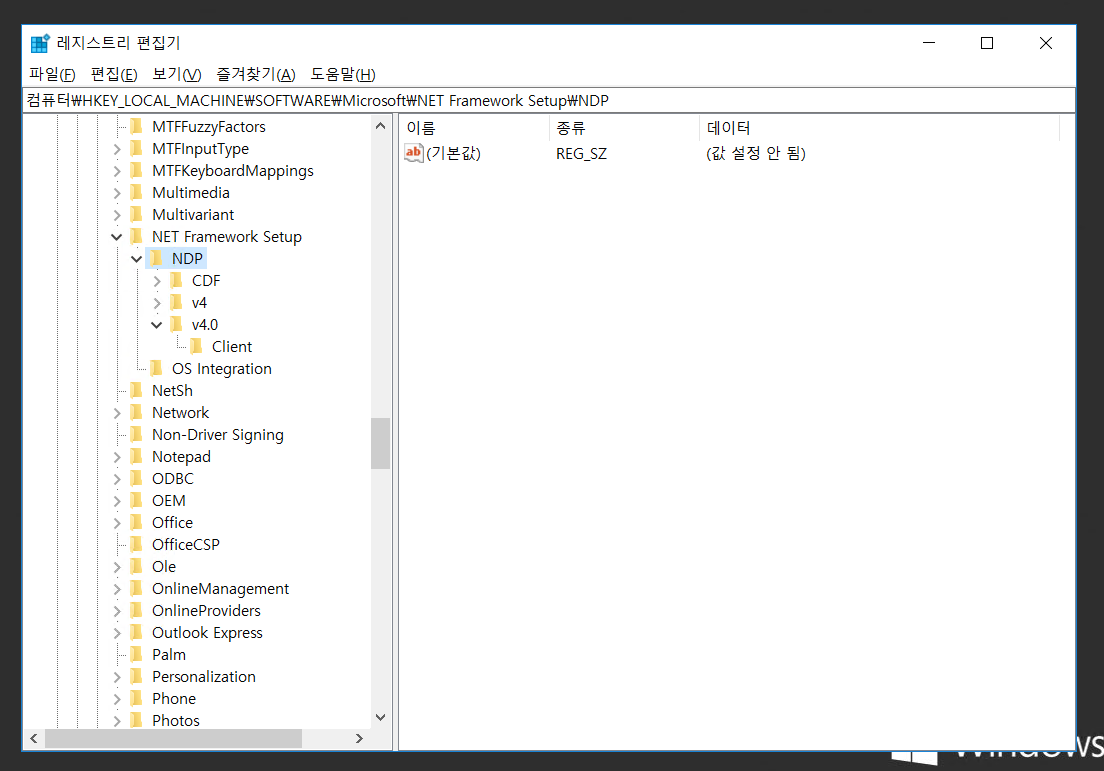Image resolution: width=1104 pixels, height=771 pixels.
Task: Click the folder icon next to Palm
Action: pyautogui.click(x=137, y=655)
